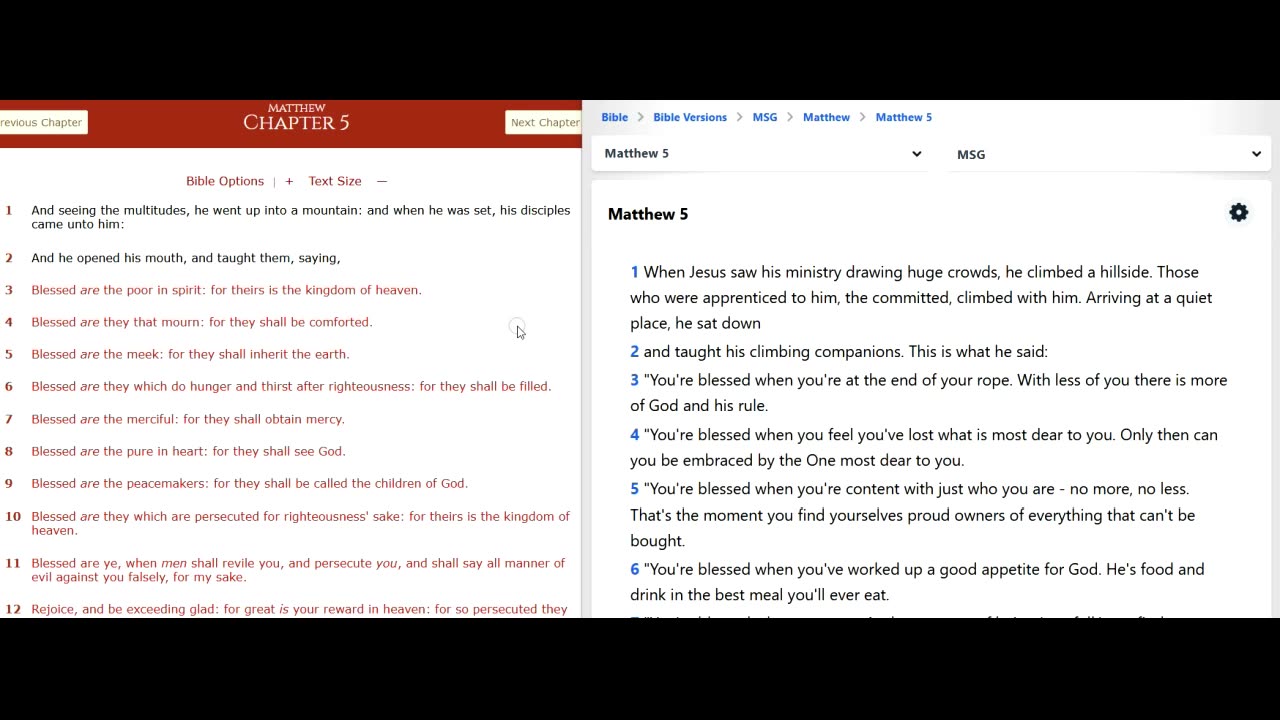Open Bible Options
This screenshot has width=1280, height=720.
coord(225,181)
